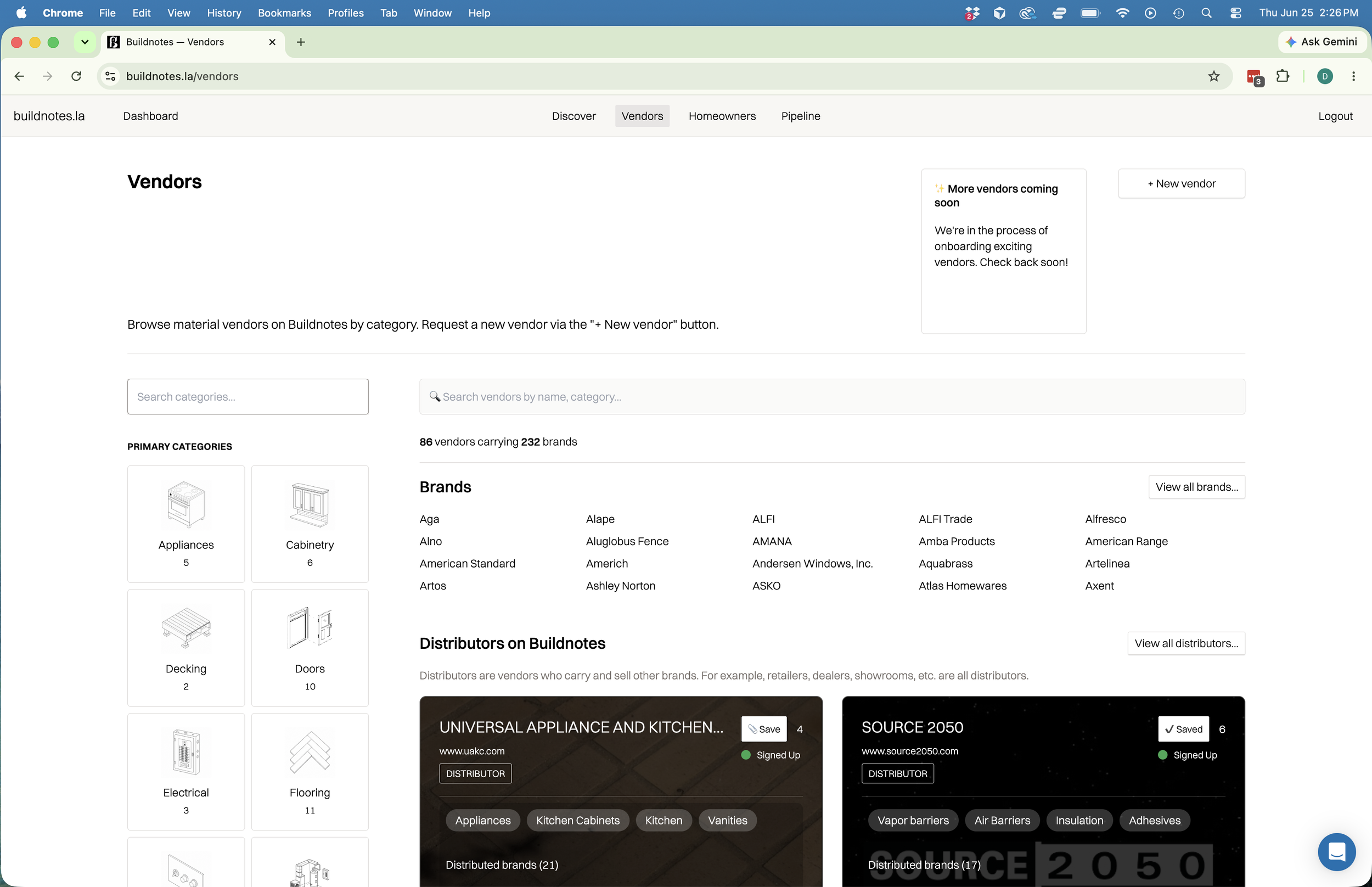Click the address bar URL
The width and height of the screenshot is (1372, 887).
[x=182, y=76]
